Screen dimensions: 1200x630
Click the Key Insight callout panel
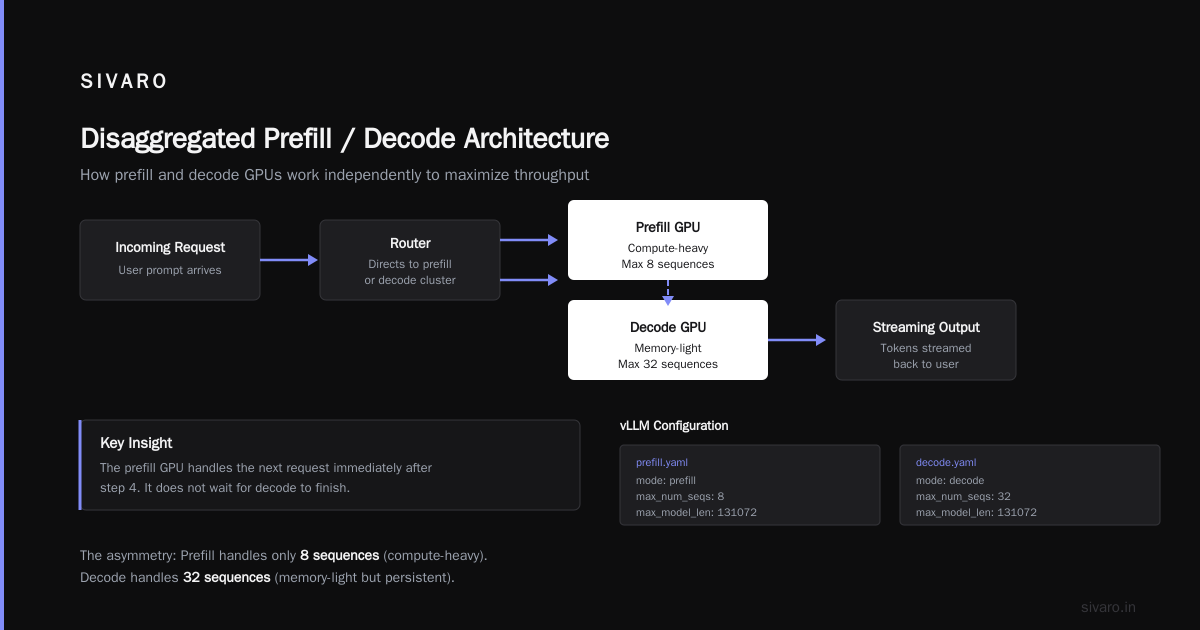coord(329,465)
